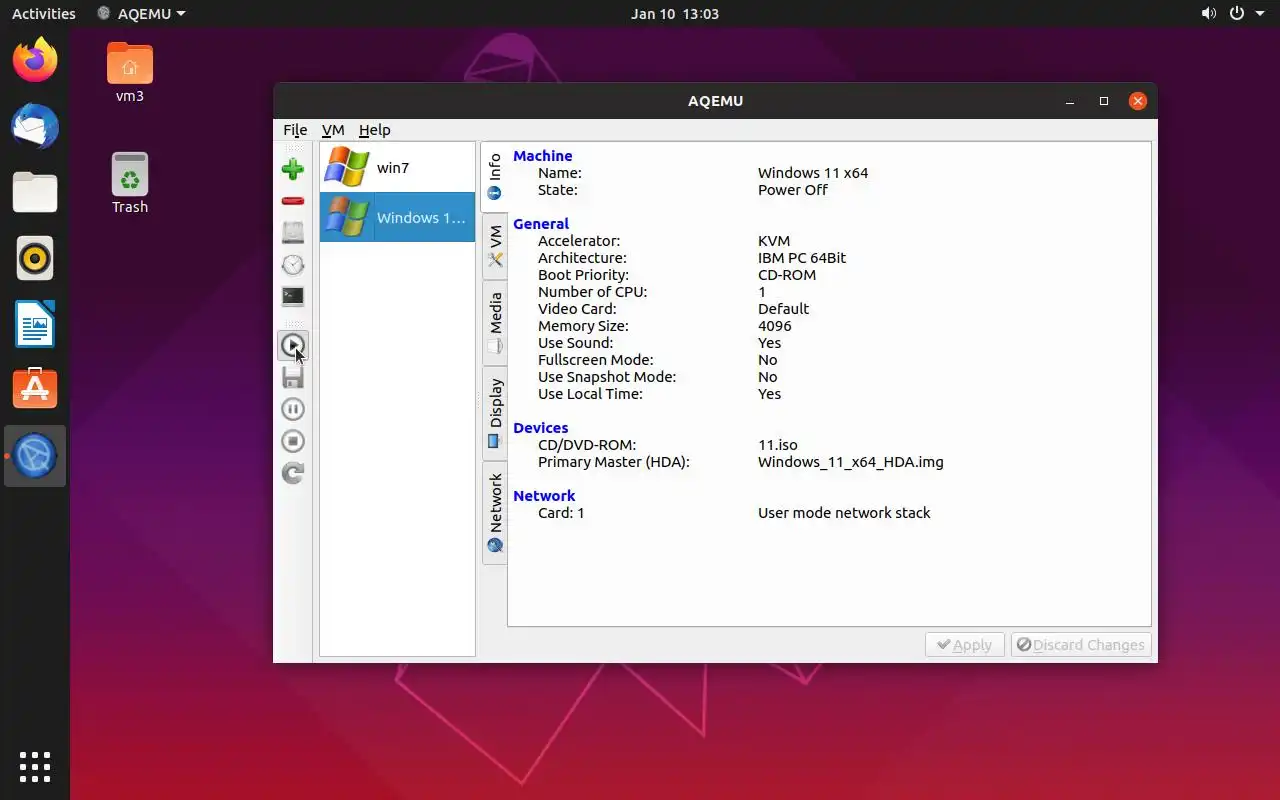Open Thunderbird mail from the dock

[x=35, y=127]
